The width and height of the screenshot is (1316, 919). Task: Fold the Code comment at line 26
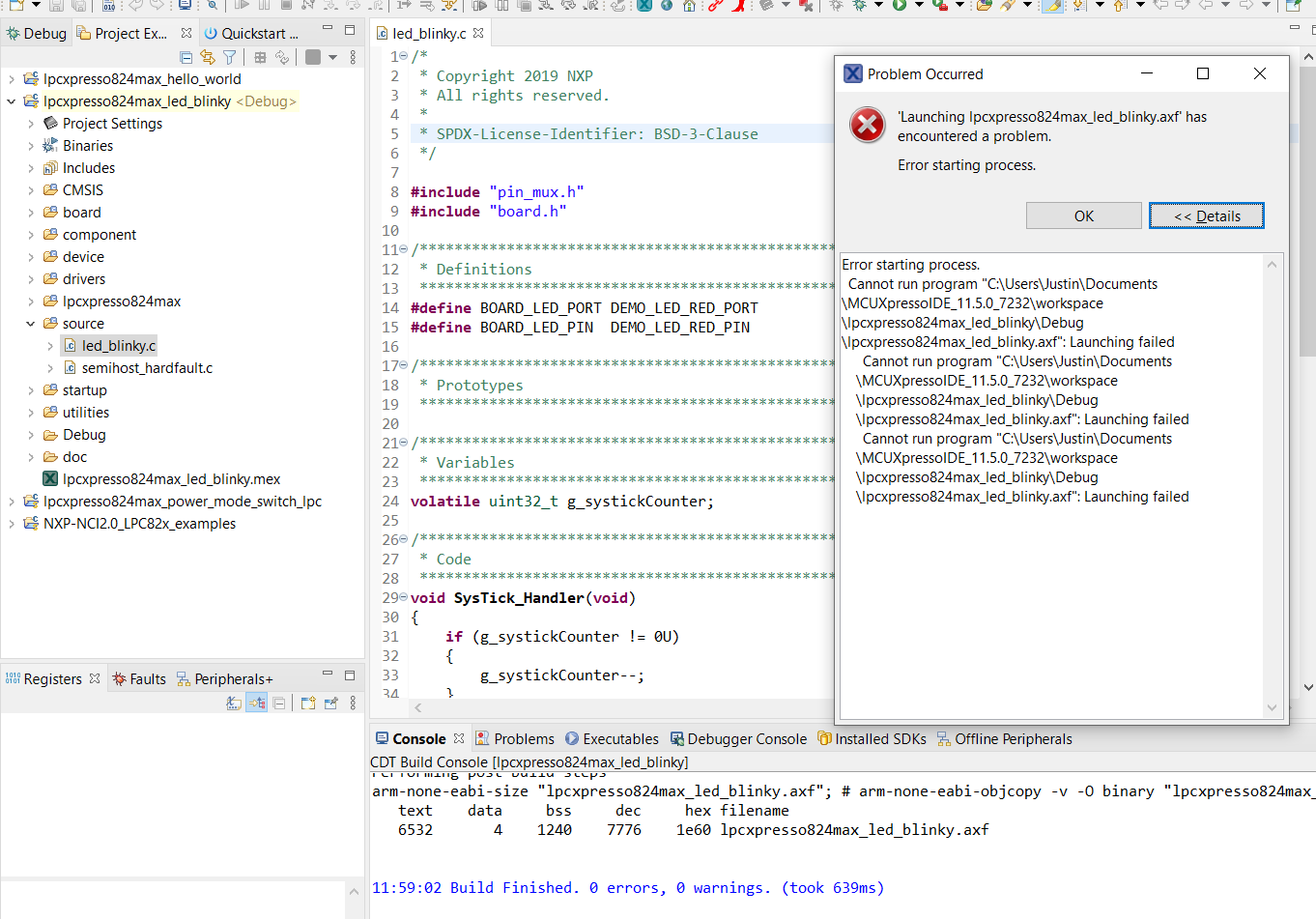click(404, 539)
